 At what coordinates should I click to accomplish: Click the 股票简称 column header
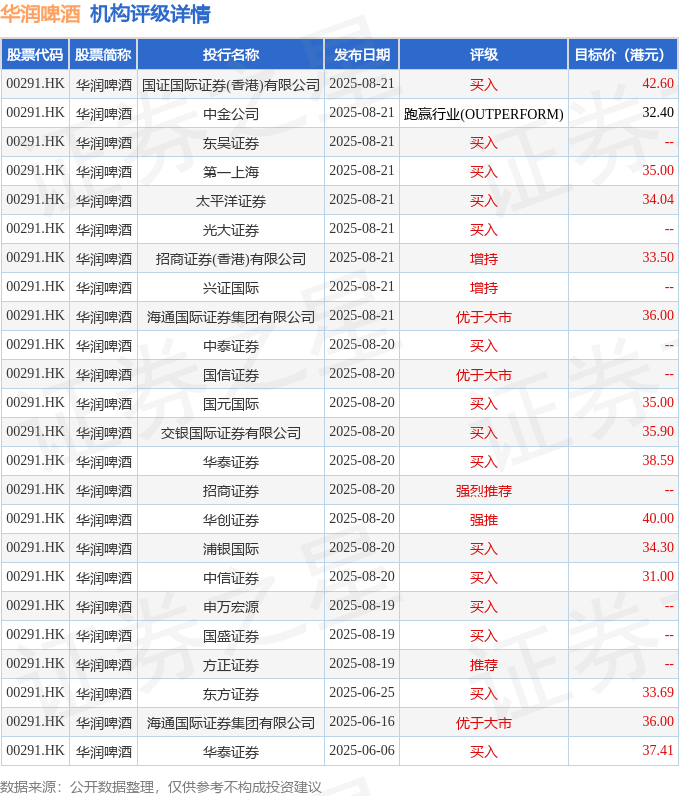click(x=103, y=54)
